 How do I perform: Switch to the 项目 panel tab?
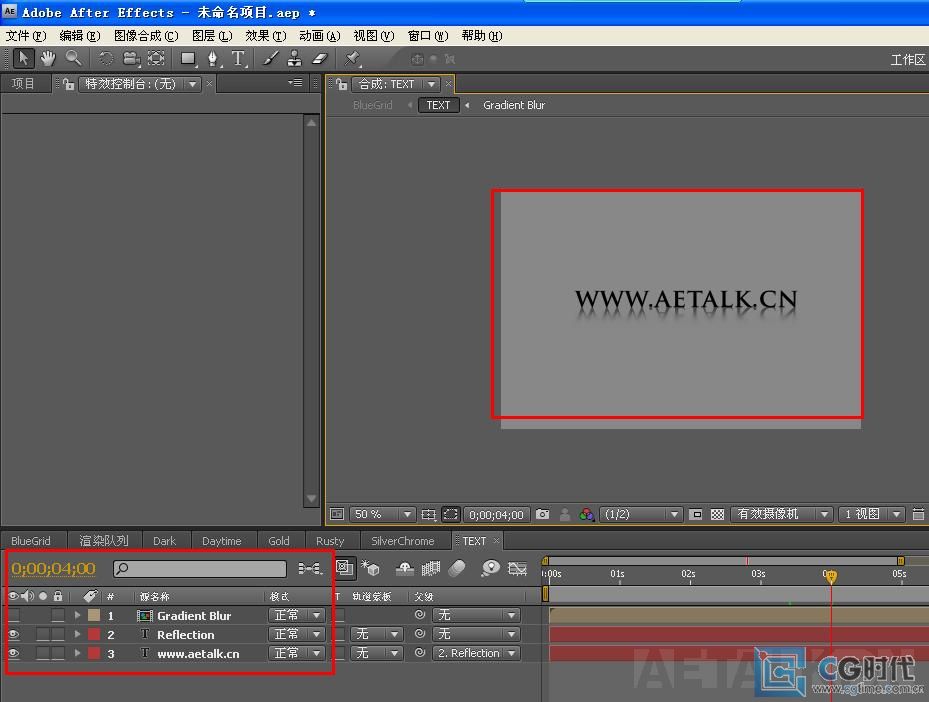[23, 84]
